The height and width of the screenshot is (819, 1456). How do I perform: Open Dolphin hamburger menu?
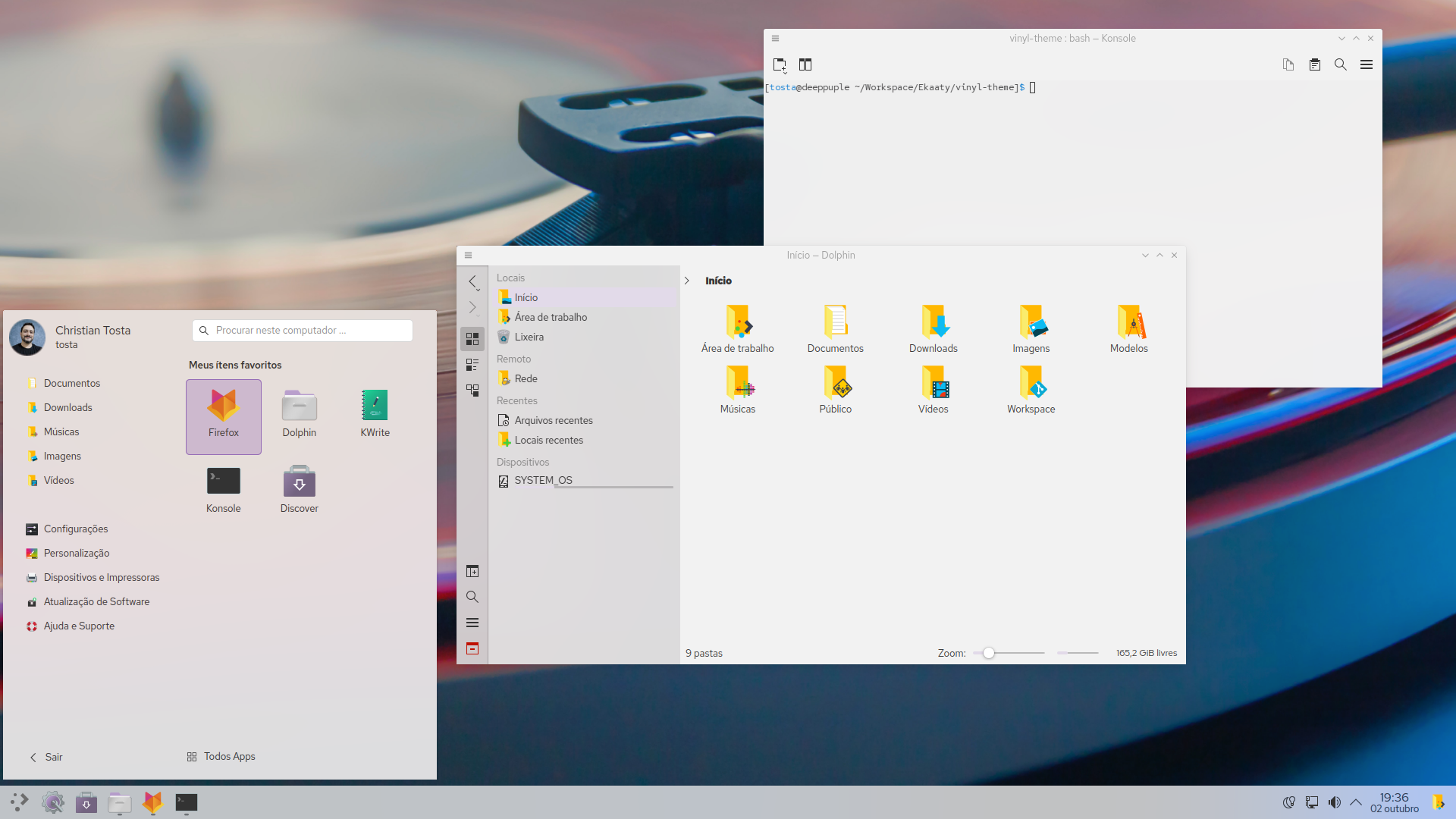click(x=472, y=623)
